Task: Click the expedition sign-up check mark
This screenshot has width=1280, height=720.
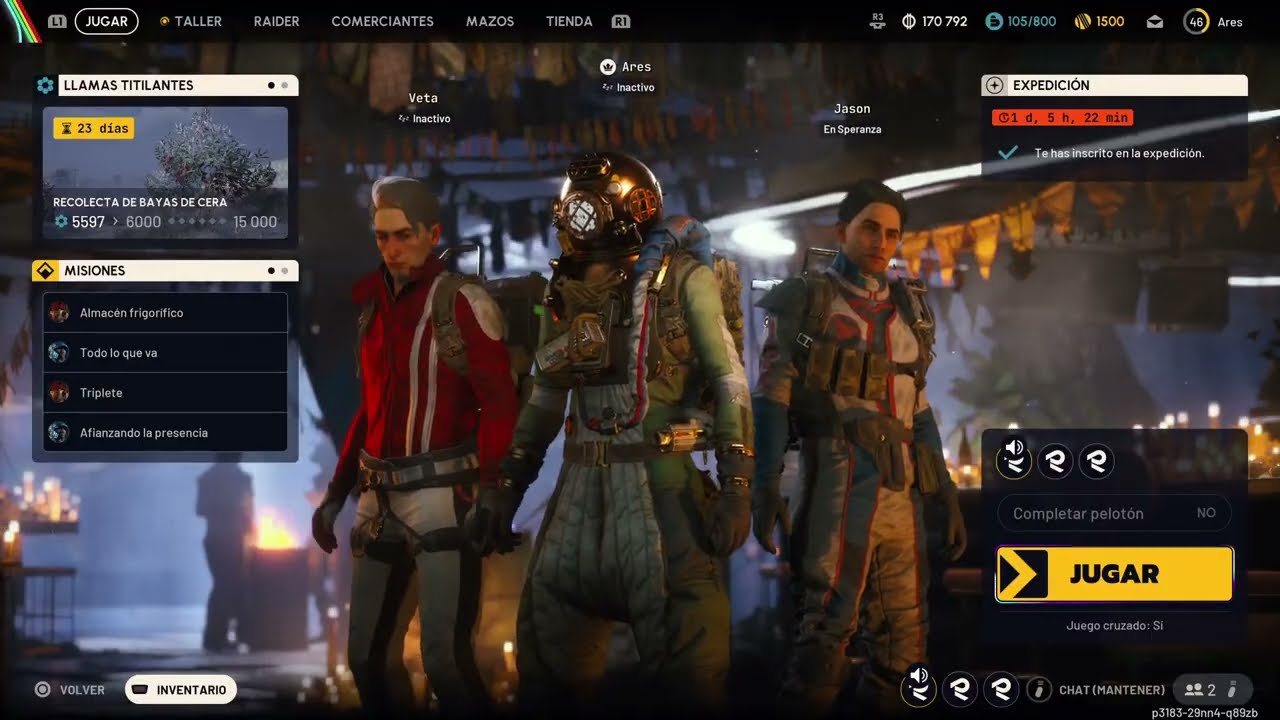Action: coord(1009,153)
